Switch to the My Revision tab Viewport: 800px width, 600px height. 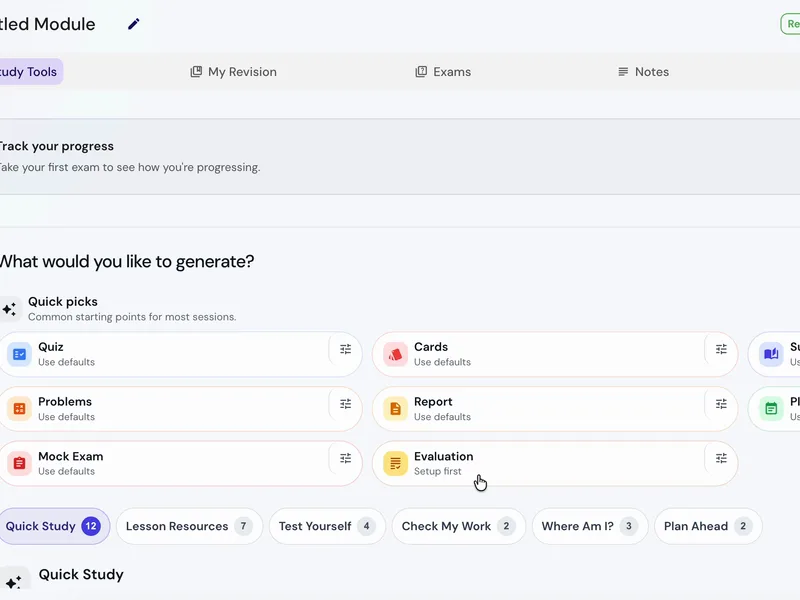(234, 72)
